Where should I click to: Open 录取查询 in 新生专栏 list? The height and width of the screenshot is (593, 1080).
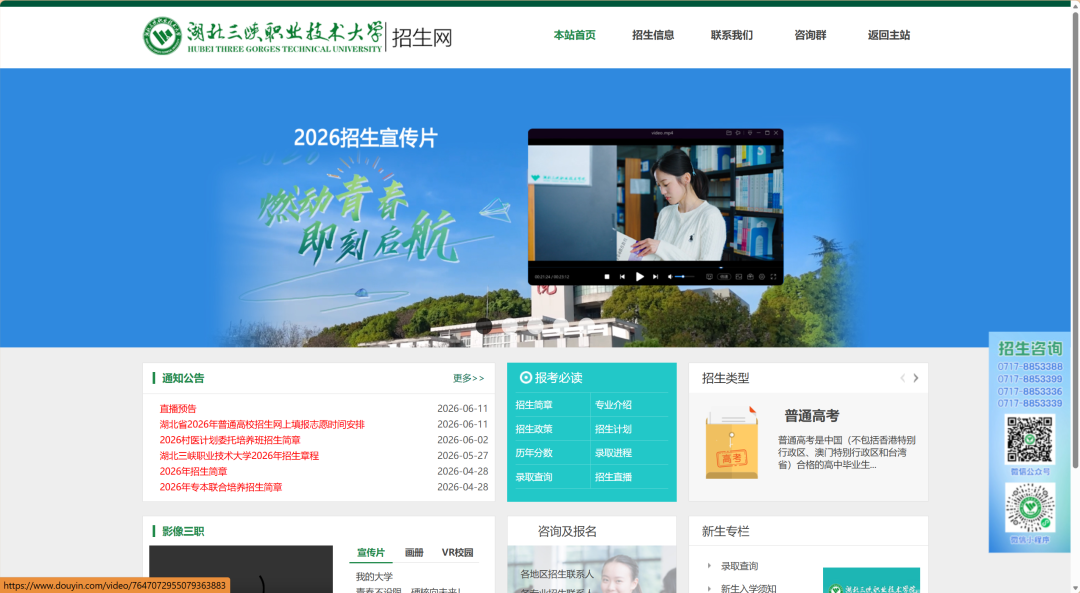click(x=739, y=566)
